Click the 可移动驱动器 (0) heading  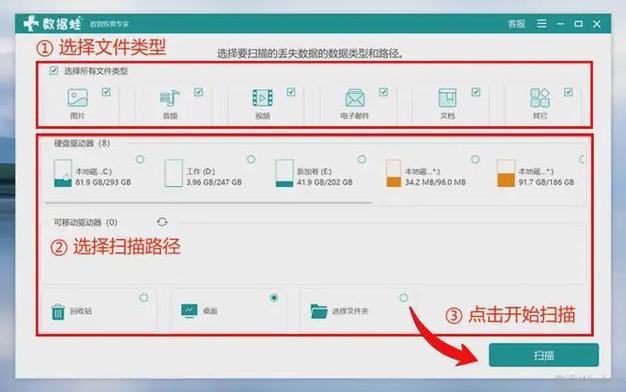pyautogui.click(x=86, y=222)
